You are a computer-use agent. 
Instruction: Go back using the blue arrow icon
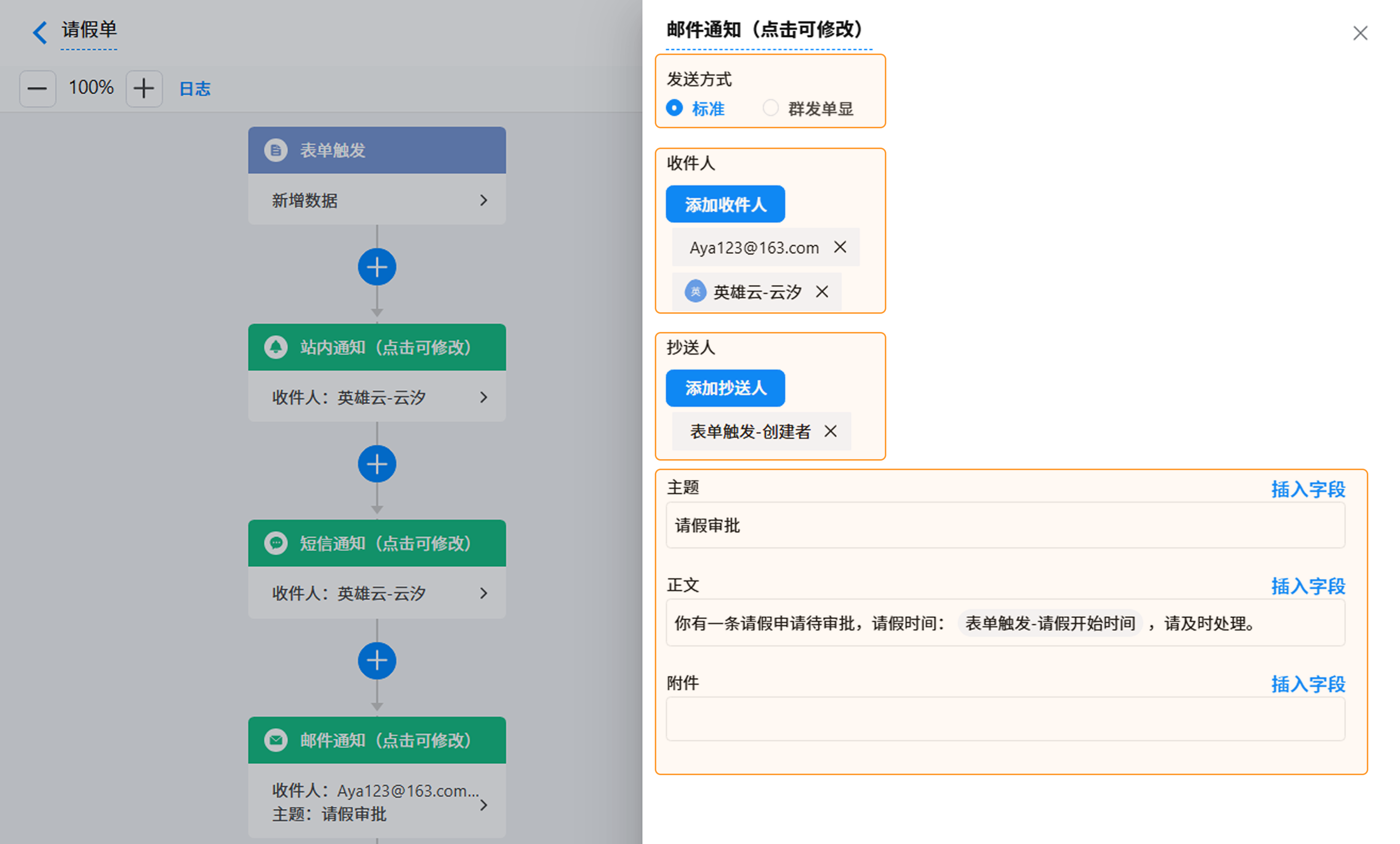[x=39, y=32]
